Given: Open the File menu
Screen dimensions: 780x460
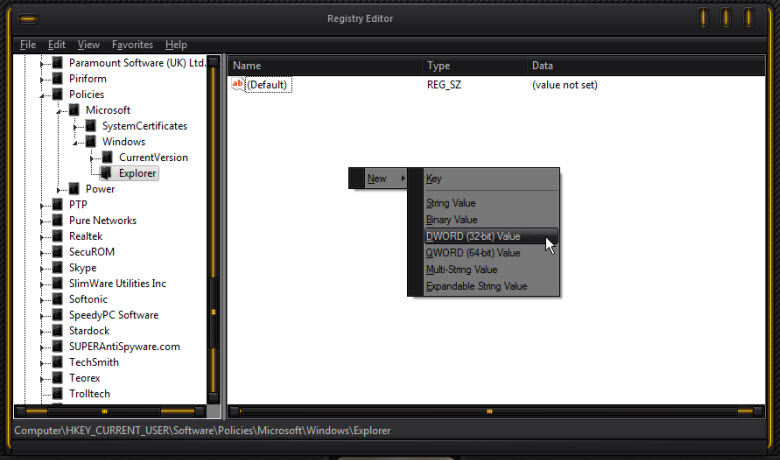Looking at the screenshot, I should point(28,45).
